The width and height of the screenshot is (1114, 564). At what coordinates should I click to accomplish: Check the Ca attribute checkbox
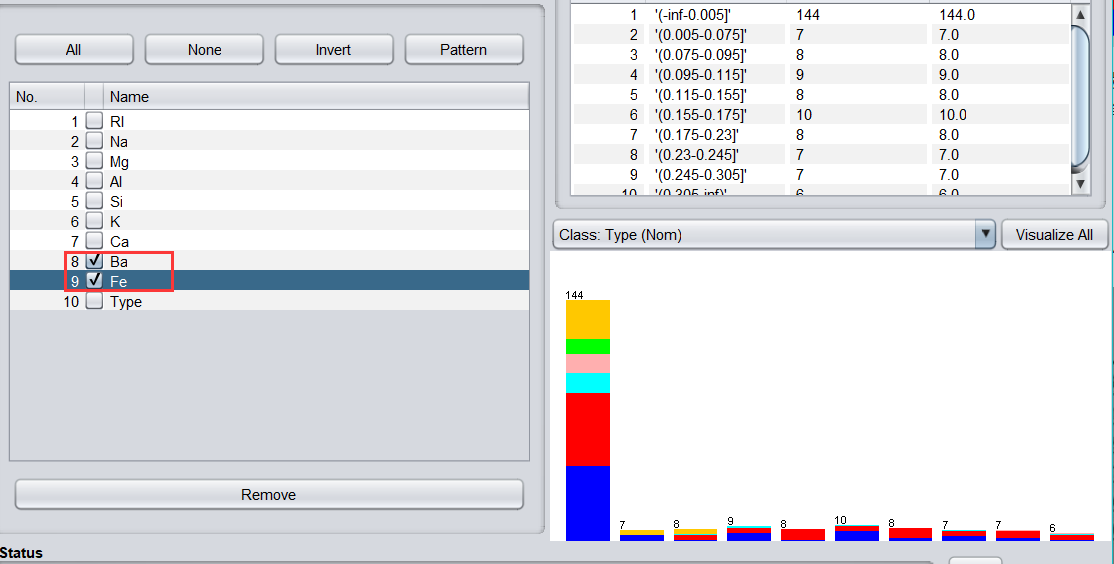[x=94, y=241]
